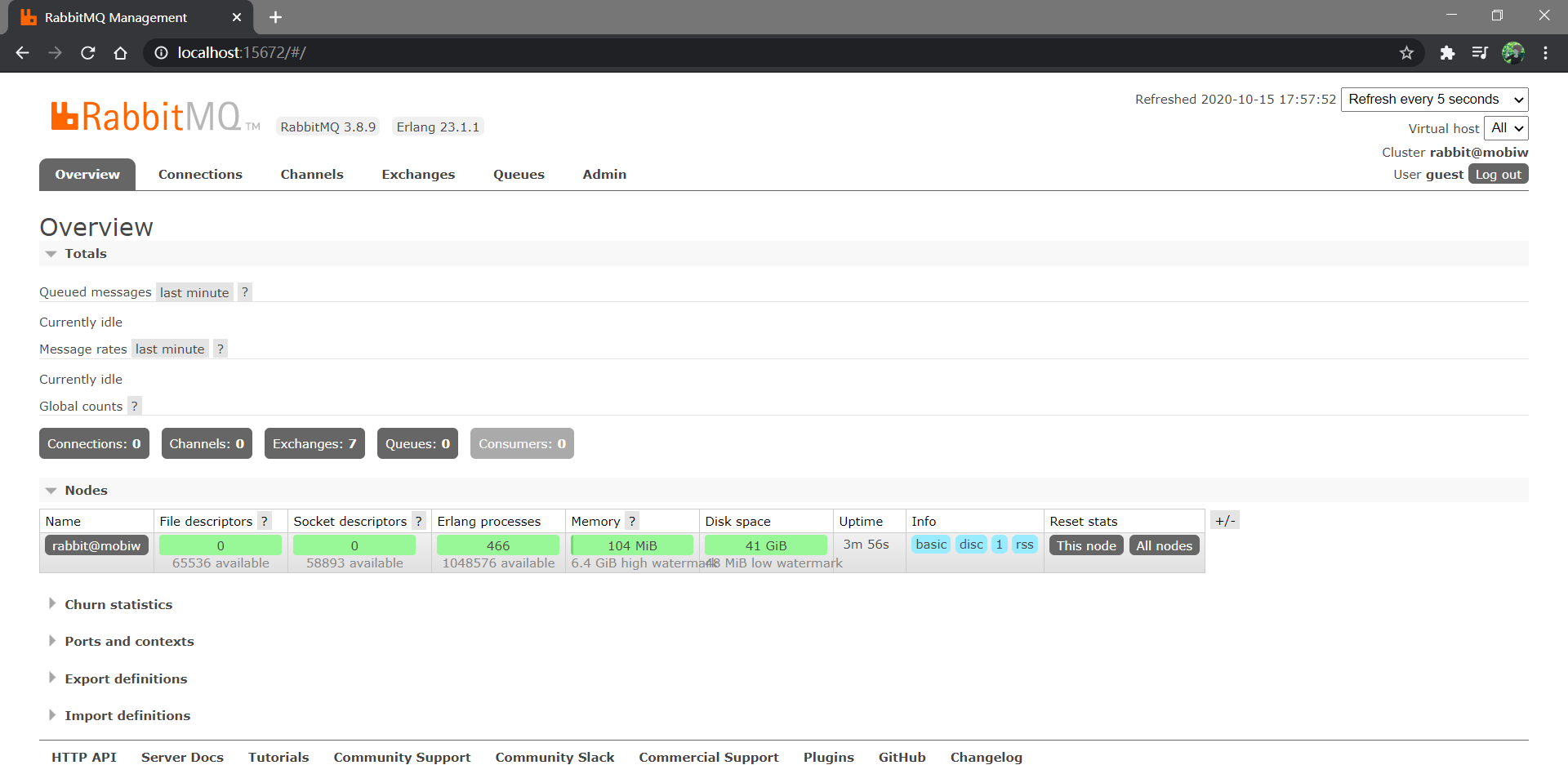Click the RabbitMQ logo
Screen dimensions: 1568x774
click(x=155, y=117)
